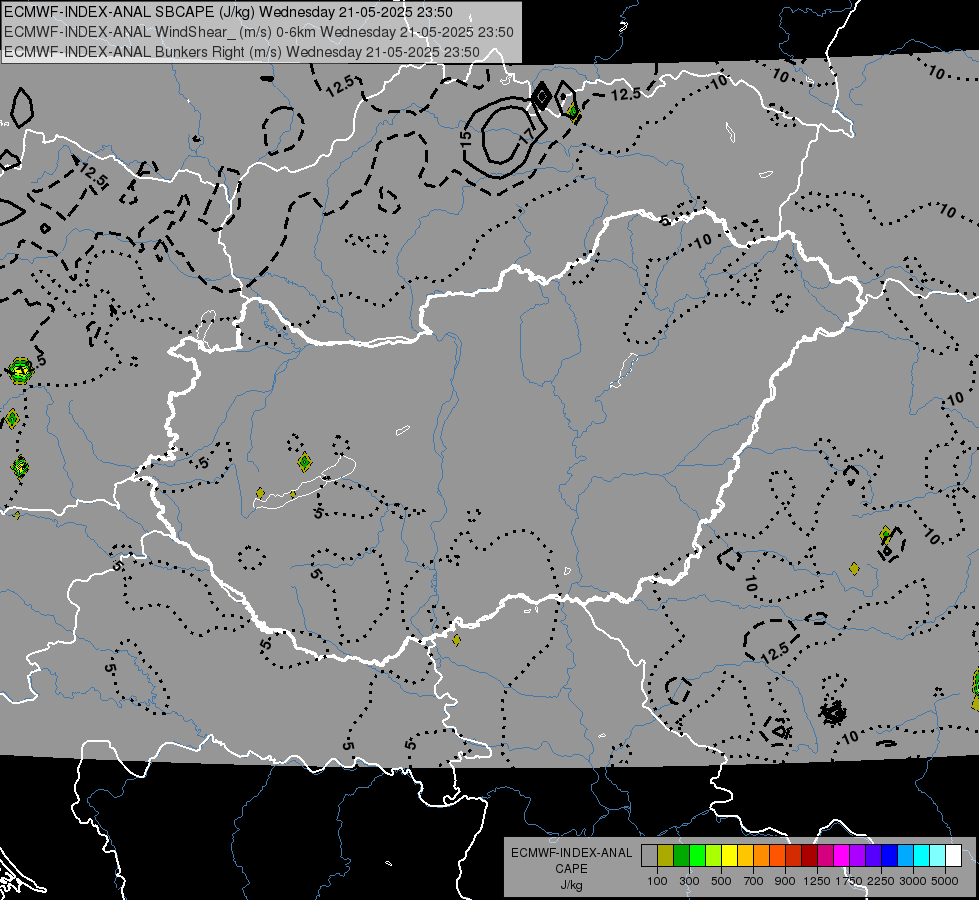
Task: Click the 700 legend tick label
Action: tap(754, 881)
